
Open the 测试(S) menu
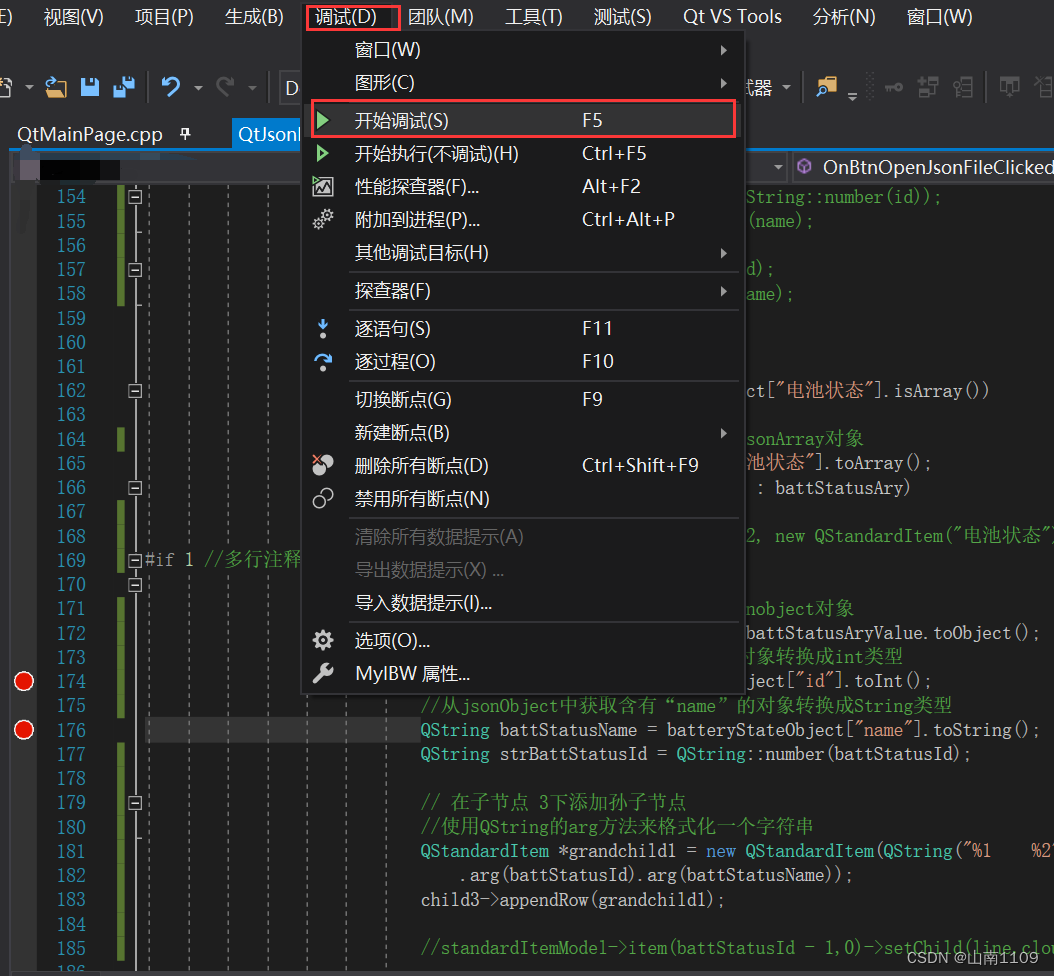pos(622,17)
